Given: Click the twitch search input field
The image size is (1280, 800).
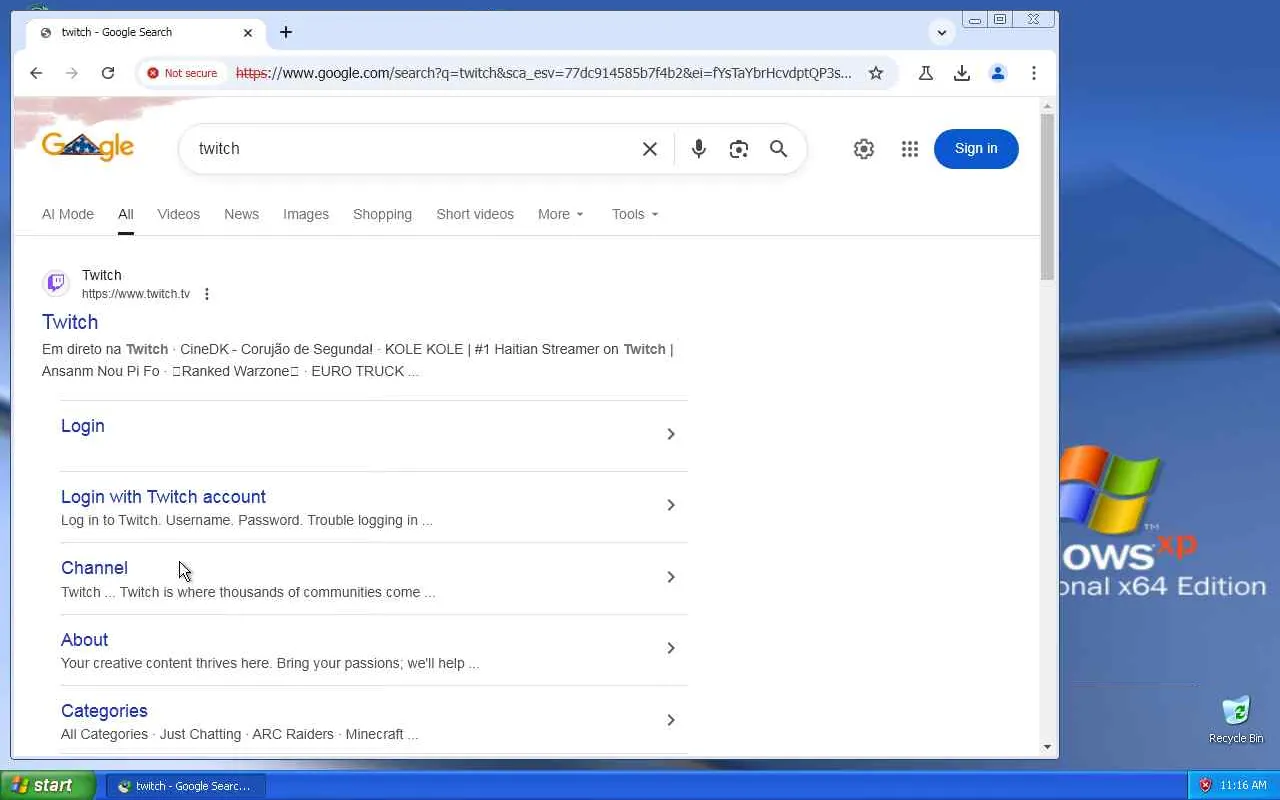Looking at the screenshot, I should 412,149.
